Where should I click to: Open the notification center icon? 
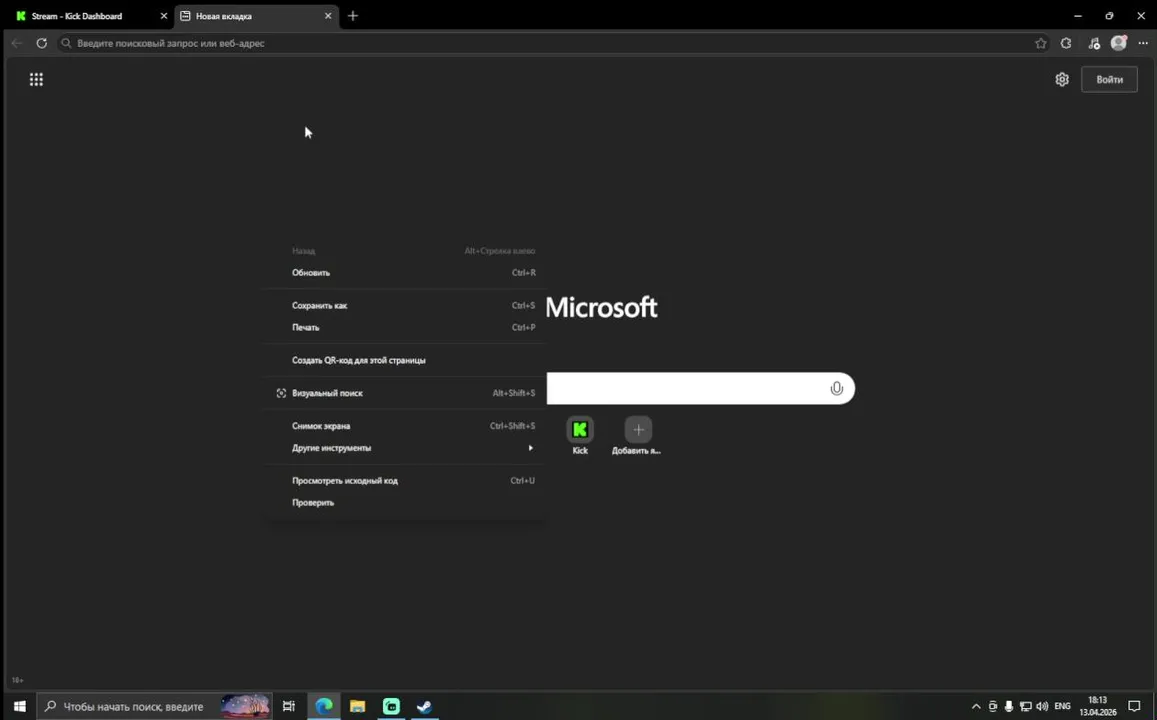(1134, 706)
